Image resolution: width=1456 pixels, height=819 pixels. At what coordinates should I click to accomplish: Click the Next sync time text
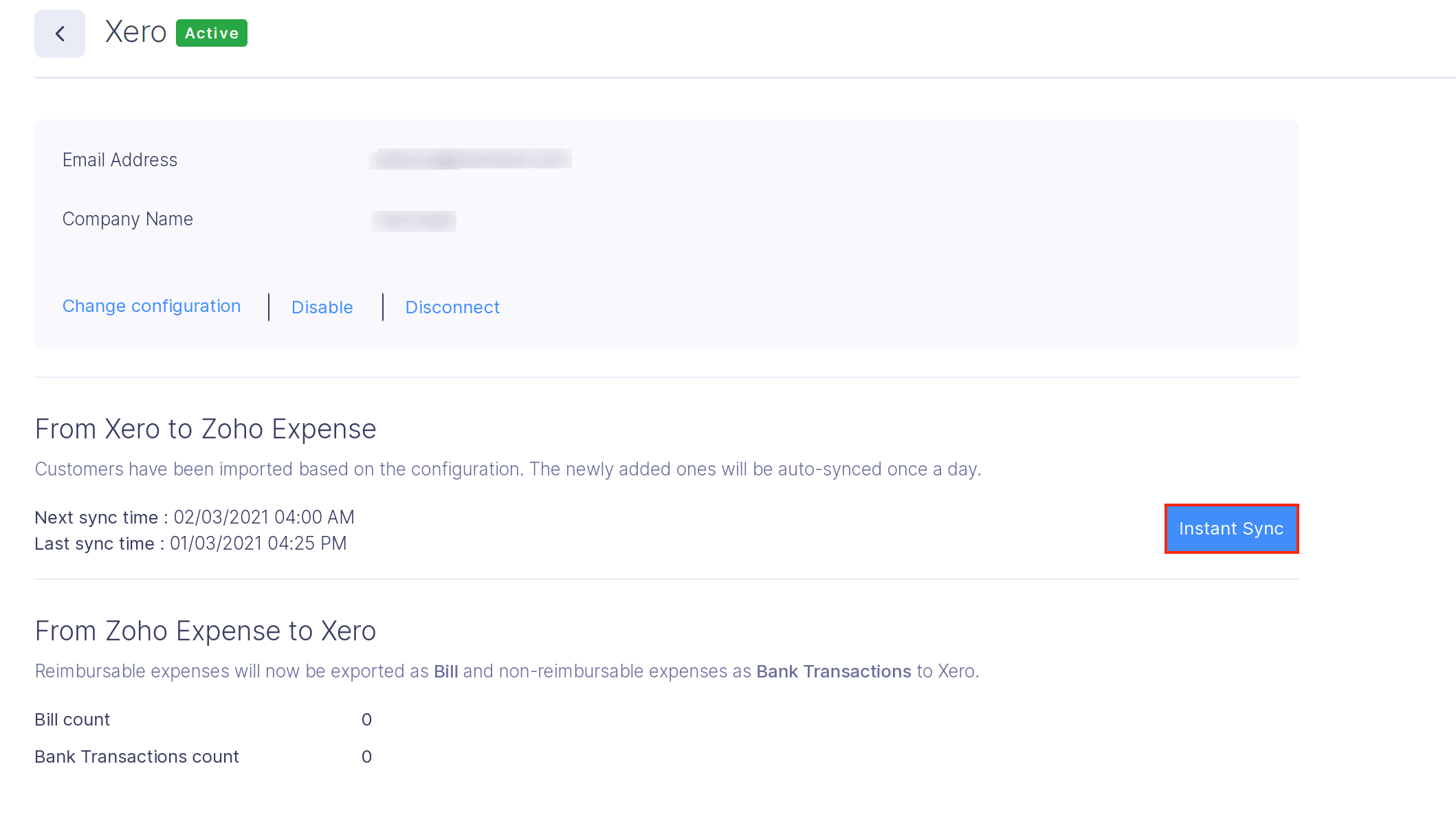(195, 517)
